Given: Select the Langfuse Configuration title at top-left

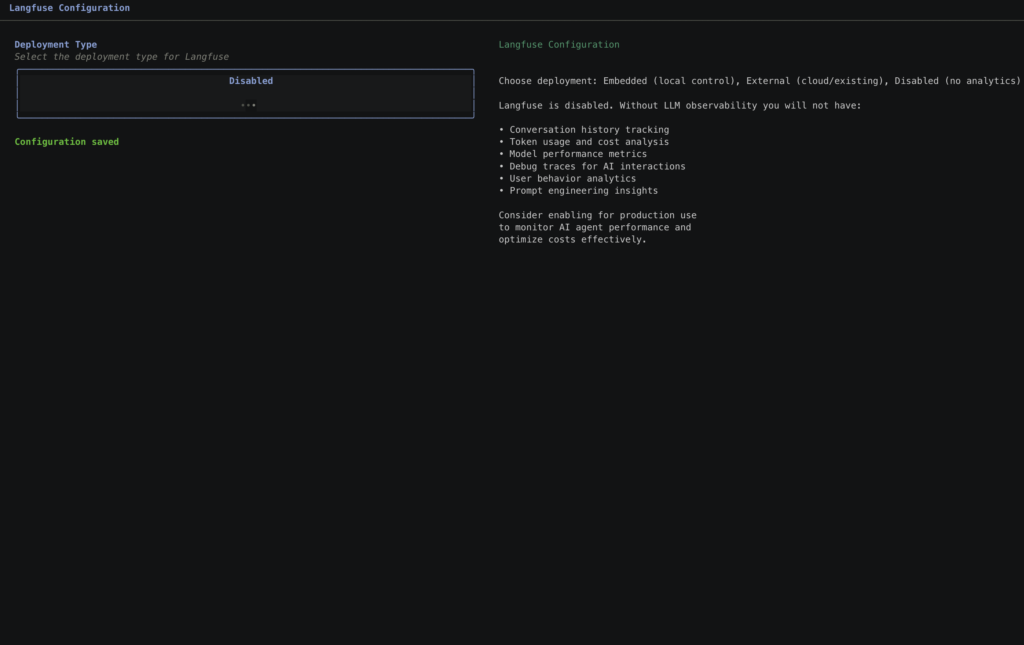Looking at the screenshot, I should [69, 8].
